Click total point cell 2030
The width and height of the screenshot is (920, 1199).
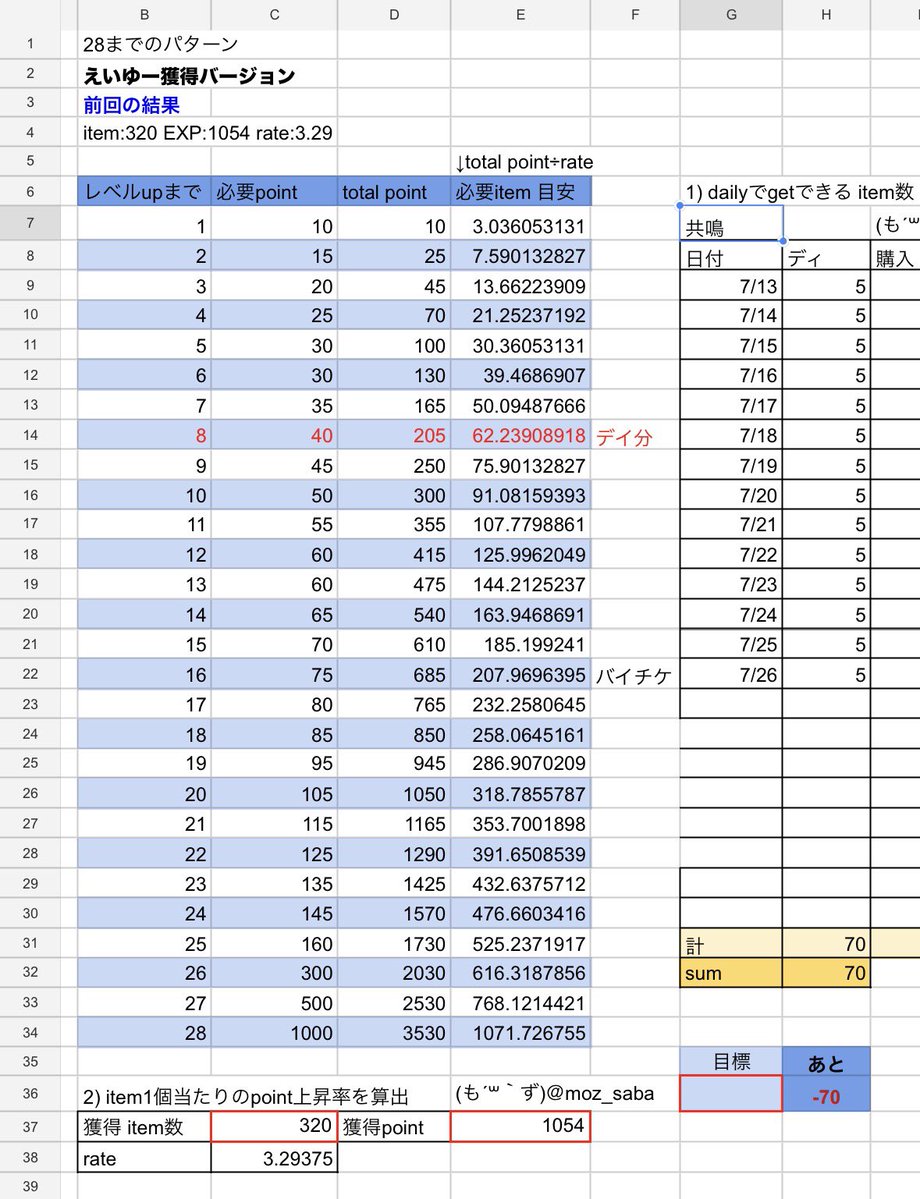click(x=394, y=973)
